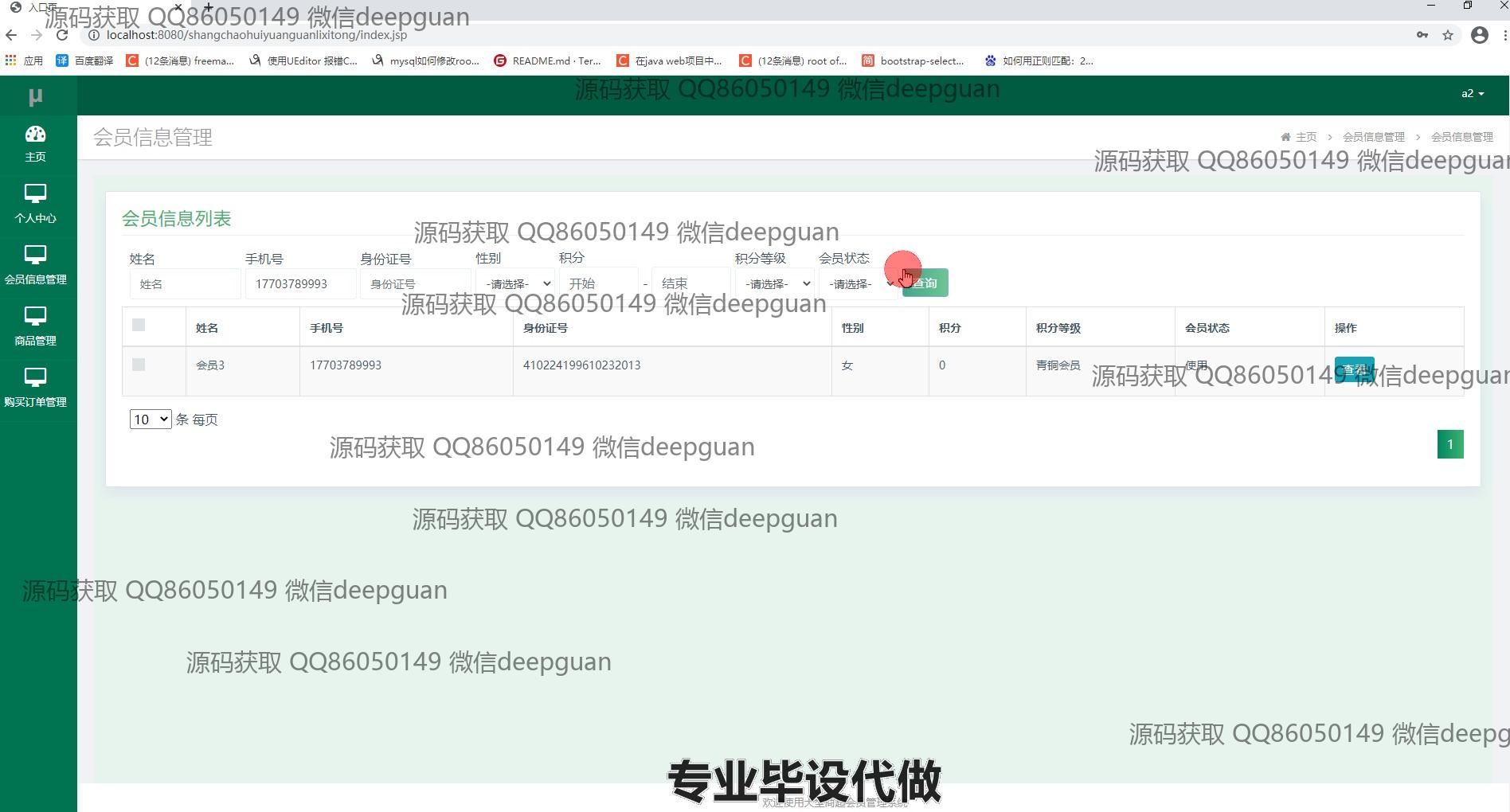
Task: Click the dashboard icon for 主页
Action: coord(35,134)
